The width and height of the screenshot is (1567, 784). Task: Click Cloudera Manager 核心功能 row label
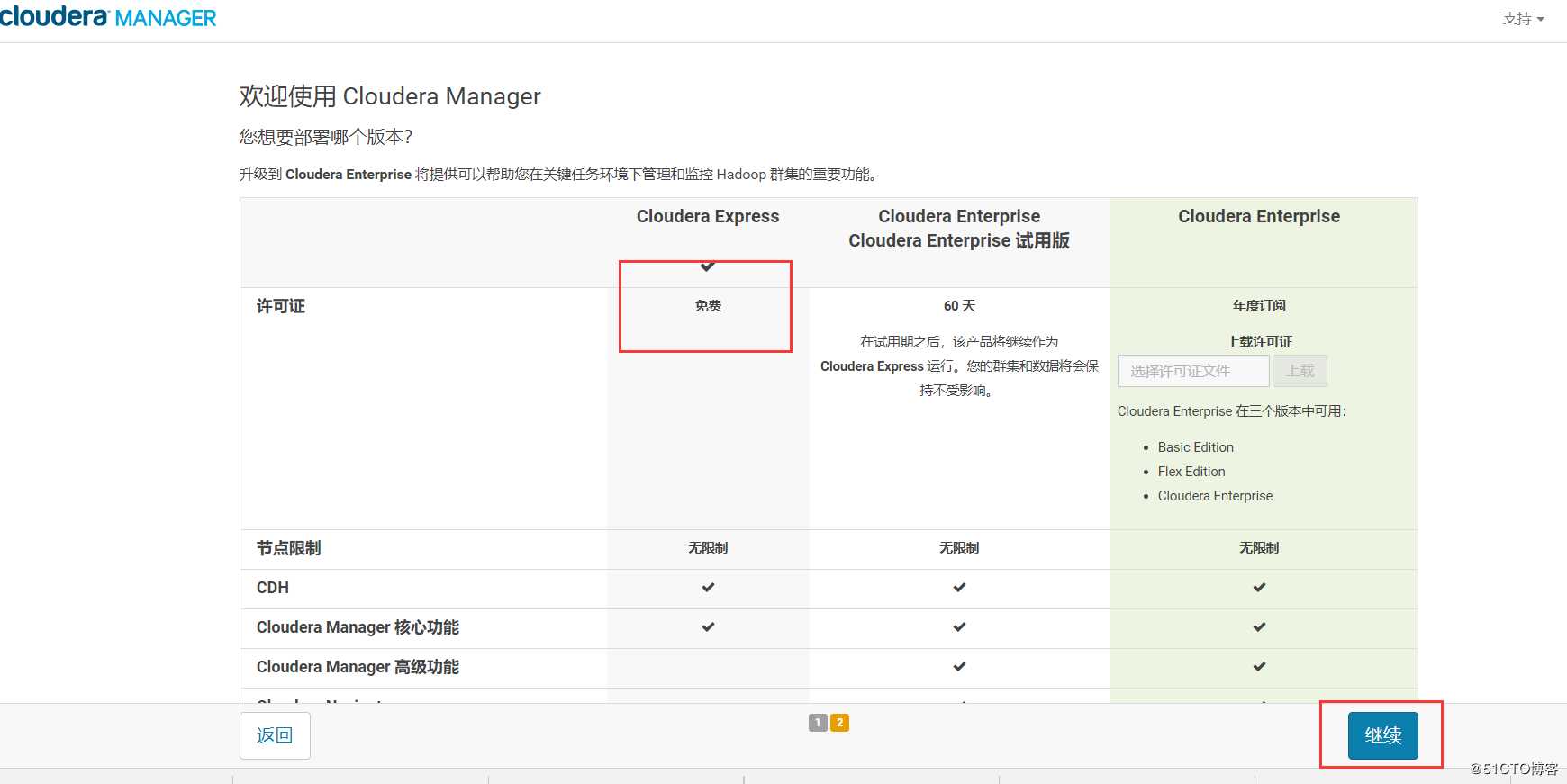[358, 627]
